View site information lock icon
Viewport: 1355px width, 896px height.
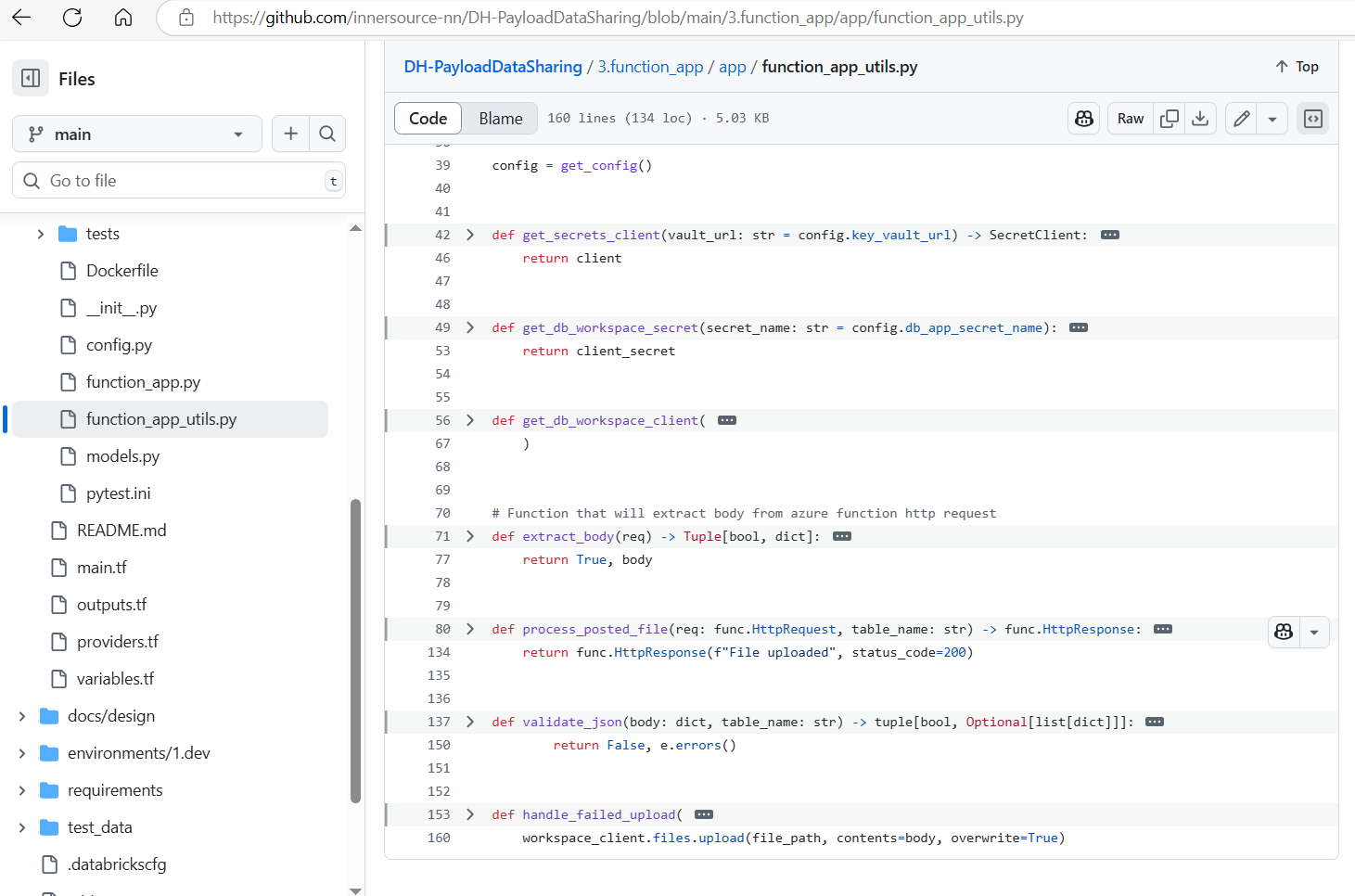pos(186,18)
